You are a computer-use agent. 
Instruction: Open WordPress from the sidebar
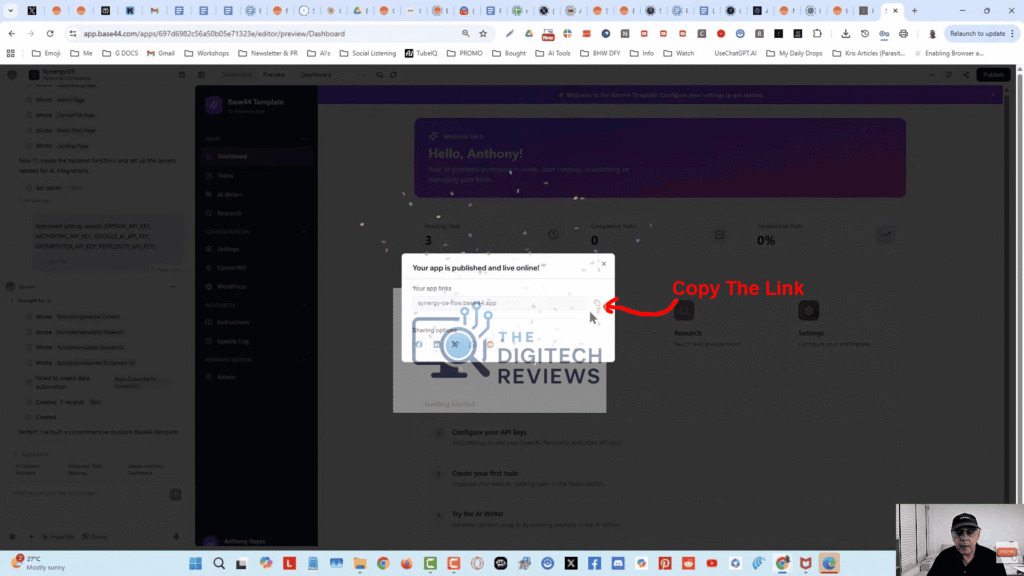click(232, 286)
